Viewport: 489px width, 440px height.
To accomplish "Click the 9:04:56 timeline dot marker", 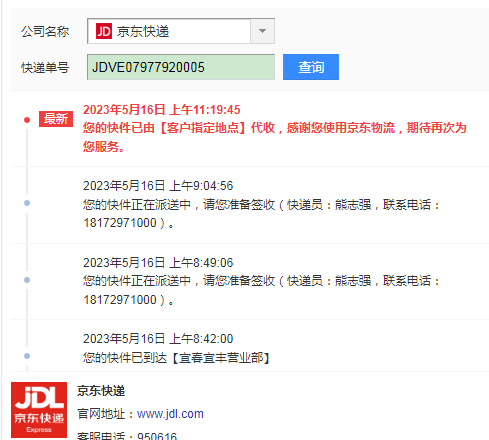I will [x=27, y=203].
